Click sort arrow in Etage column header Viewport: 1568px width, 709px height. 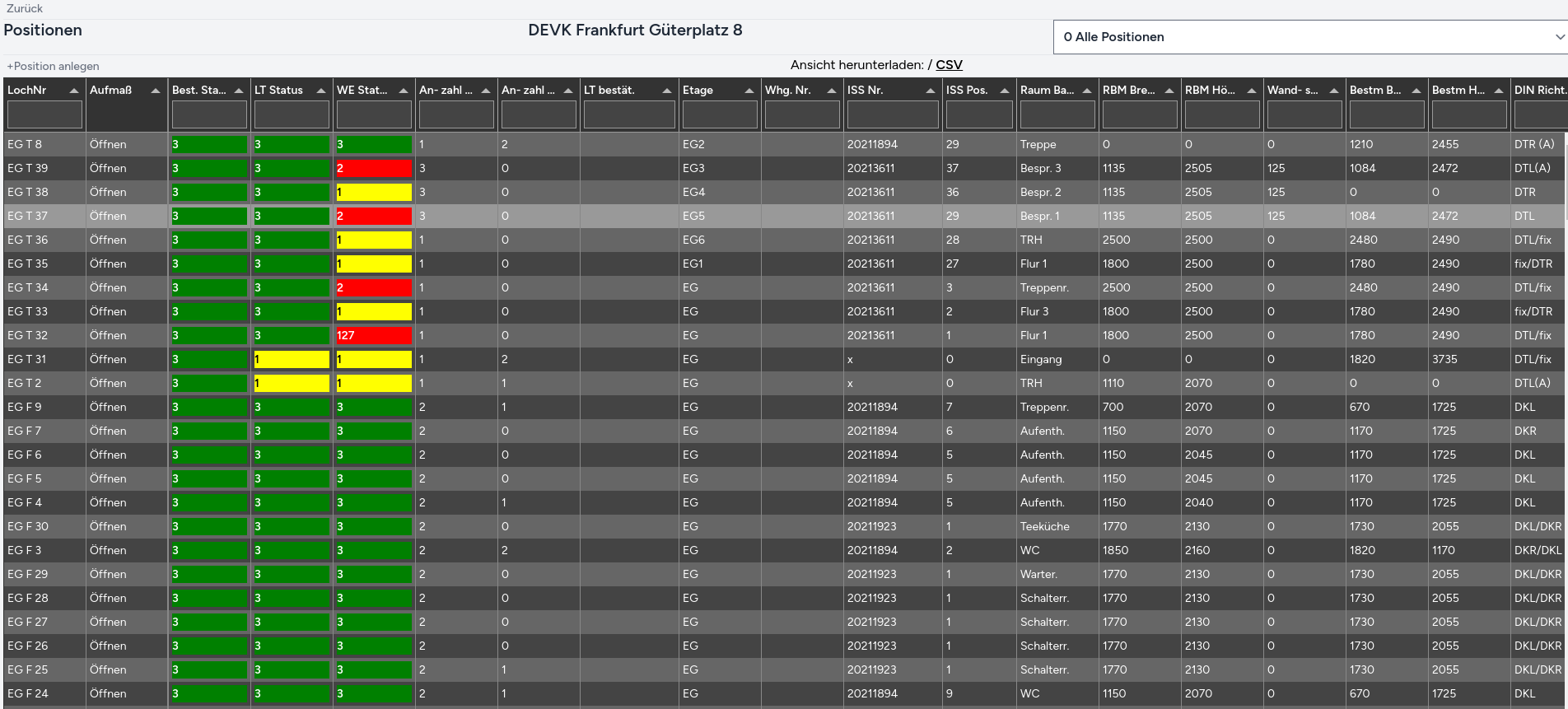[749, 91]
